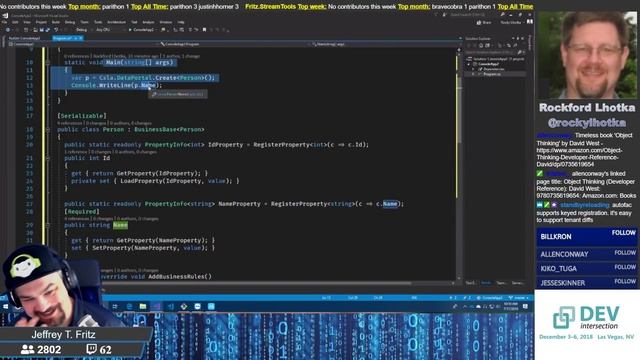Click the VS Code taskbar icon

[171, 307]
